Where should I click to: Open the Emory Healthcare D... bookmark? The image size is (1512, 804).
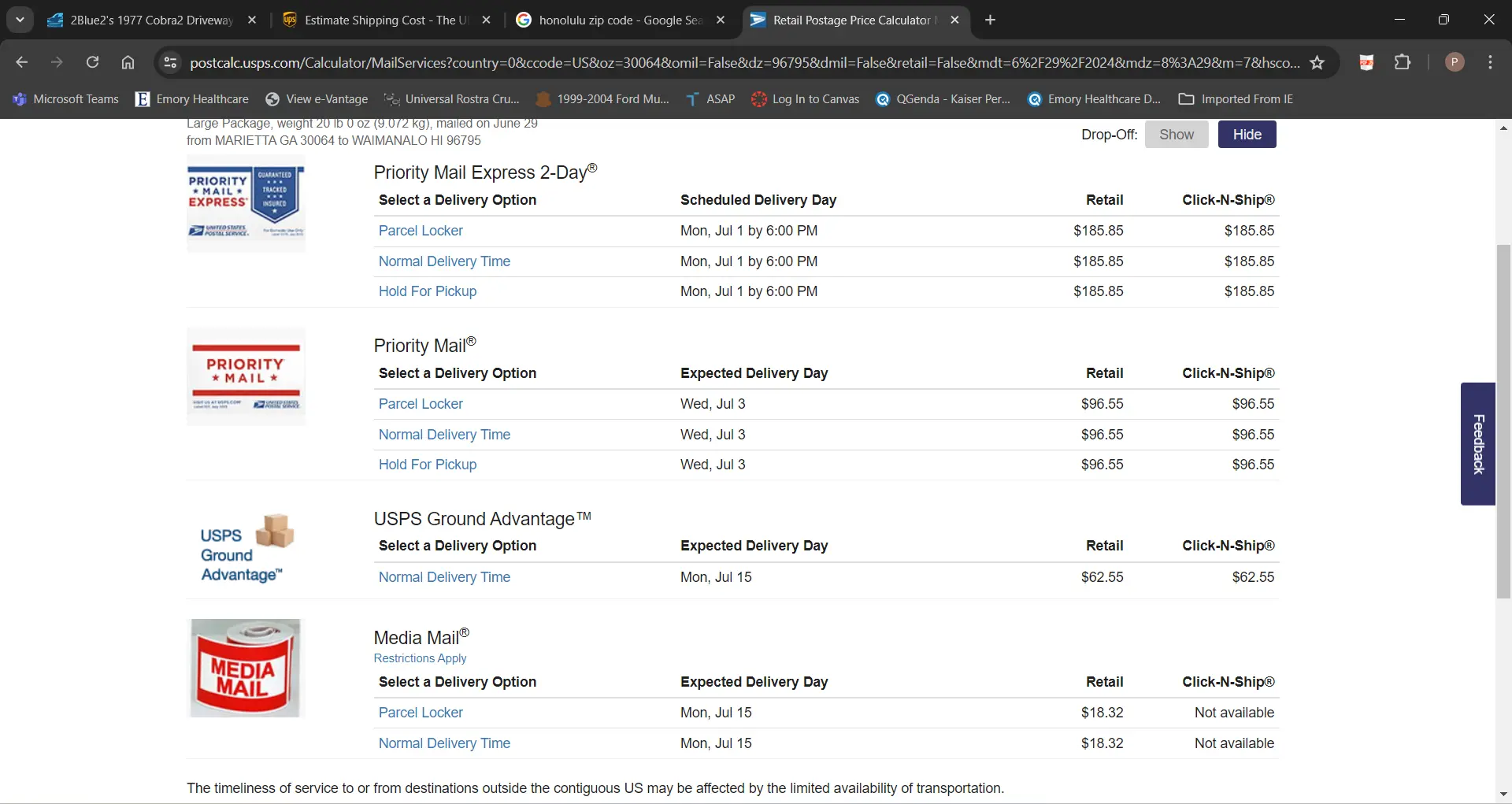pos(1095,98)
